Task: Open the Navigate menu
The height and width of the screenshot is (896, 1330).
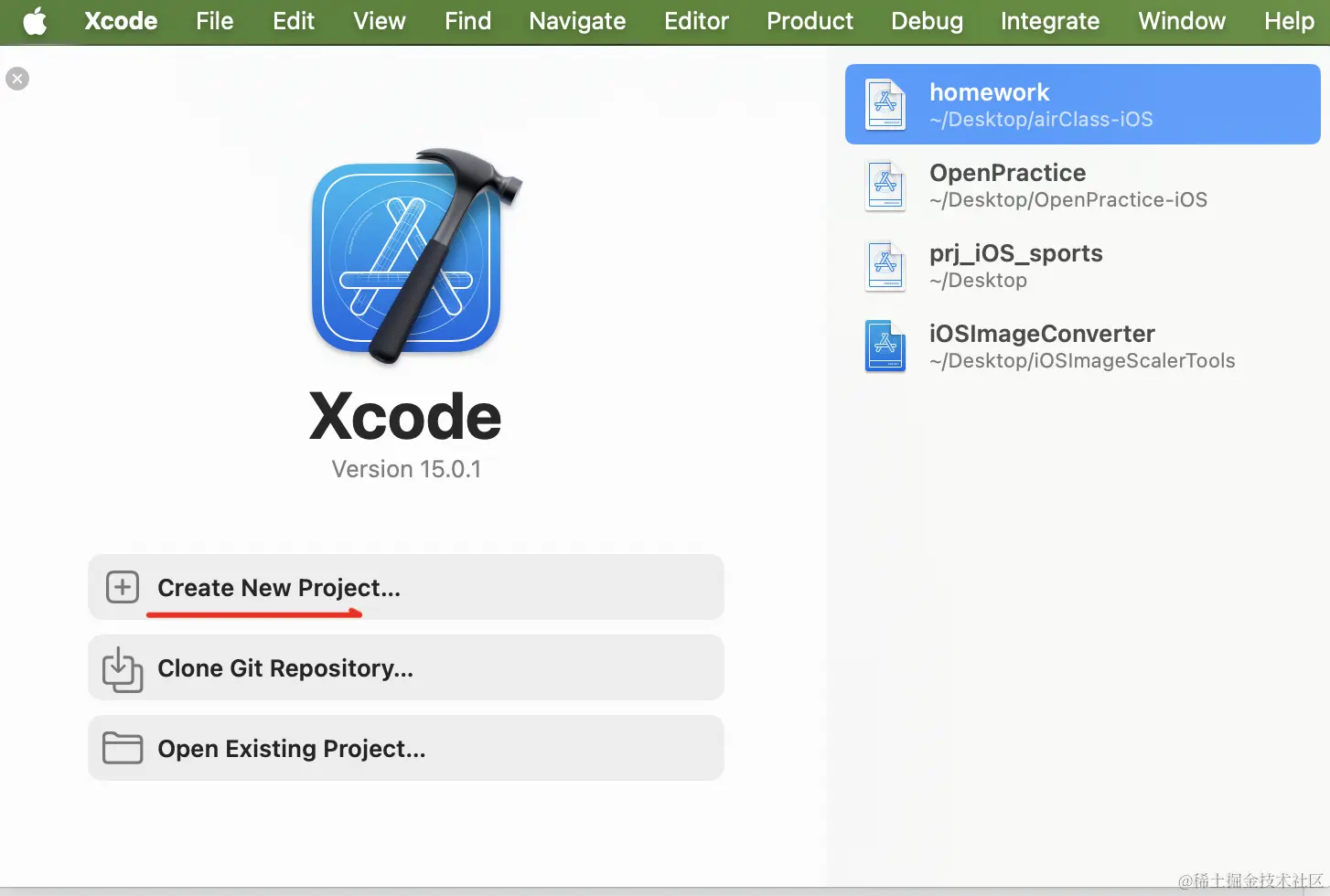Action: tap(577, 21)
